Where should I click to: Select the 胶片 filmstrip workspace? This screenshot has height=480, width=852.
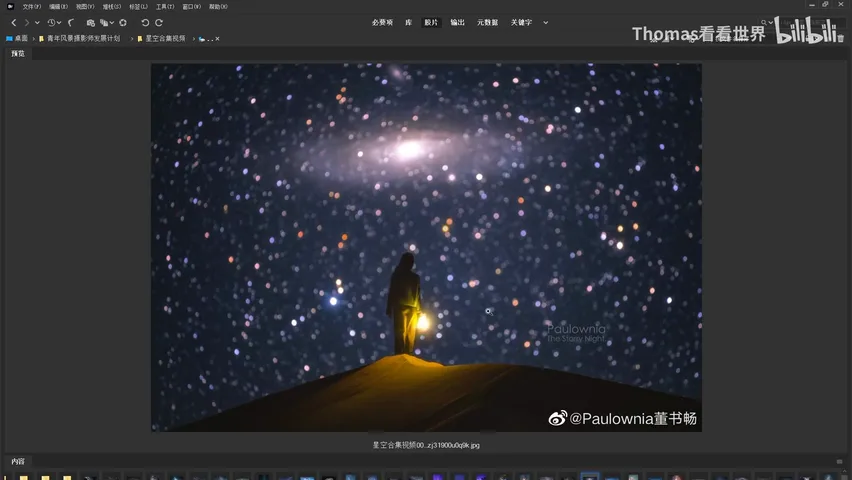pos(431,22)
